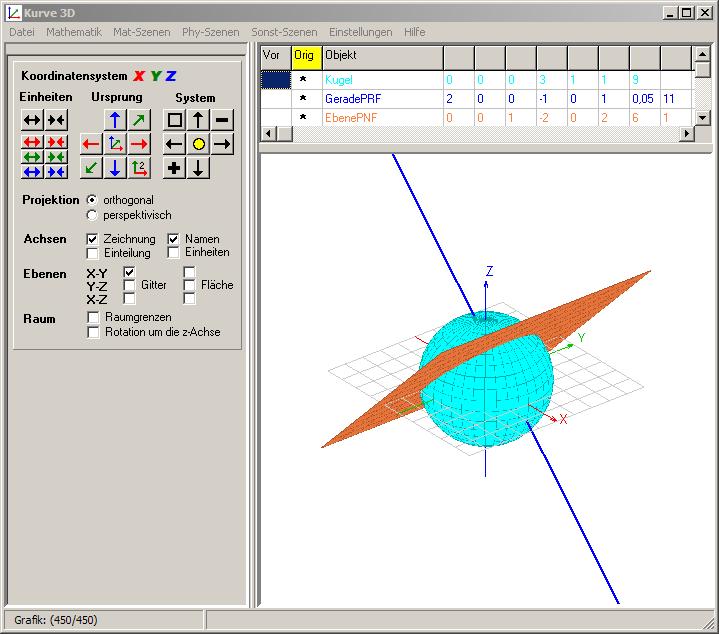Click the dark blue Vor cell of Kugel

(275, 79)
